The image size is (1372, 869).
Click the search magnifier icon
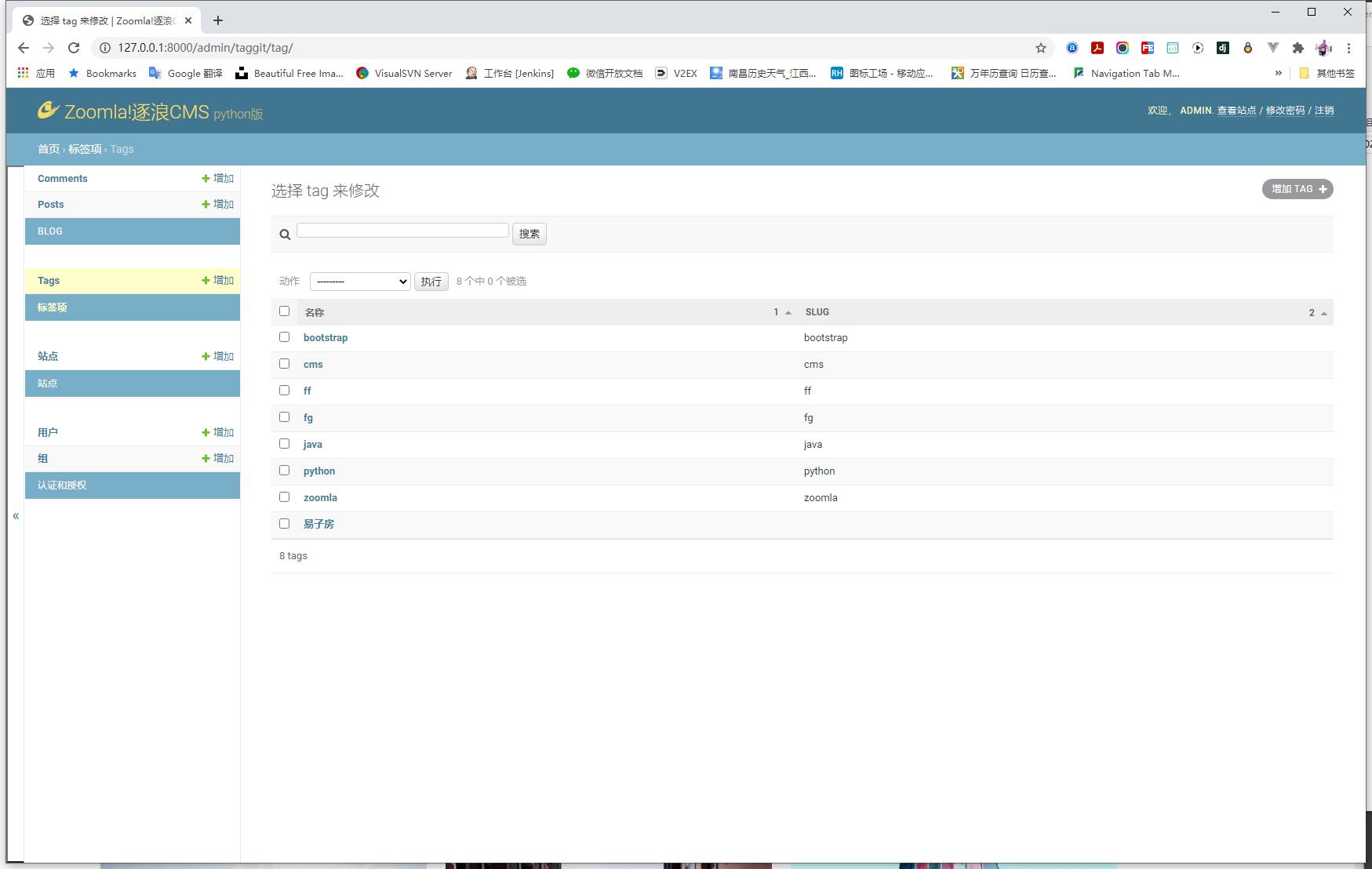[286, 235]
